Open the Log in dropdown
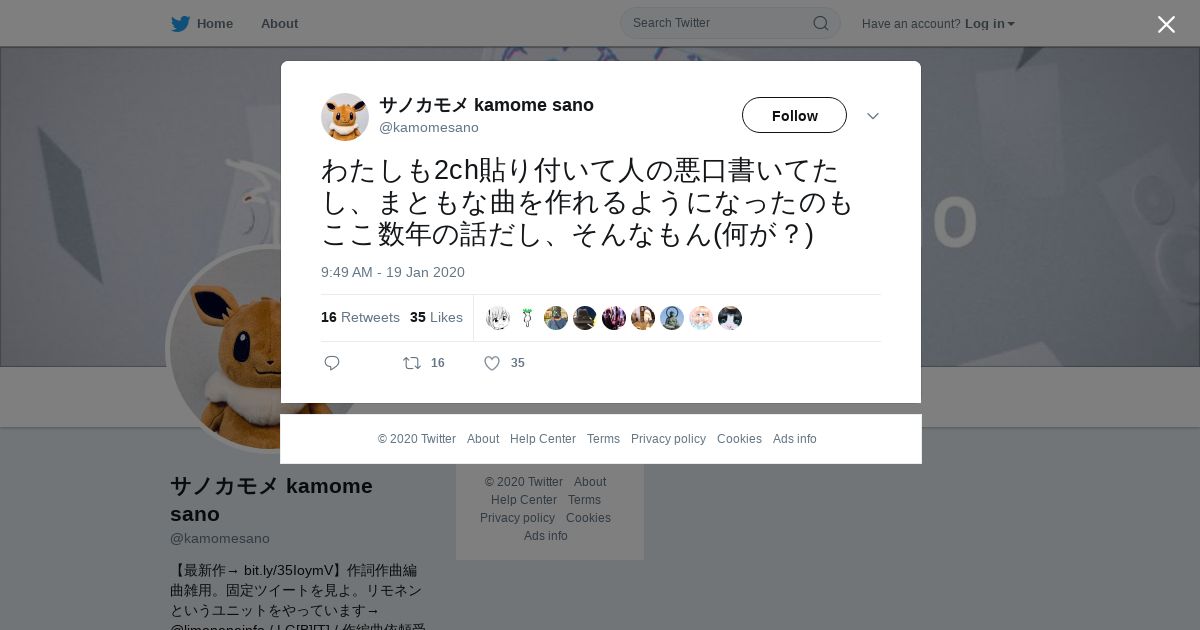1200x630 pixels. coord(989,24)
